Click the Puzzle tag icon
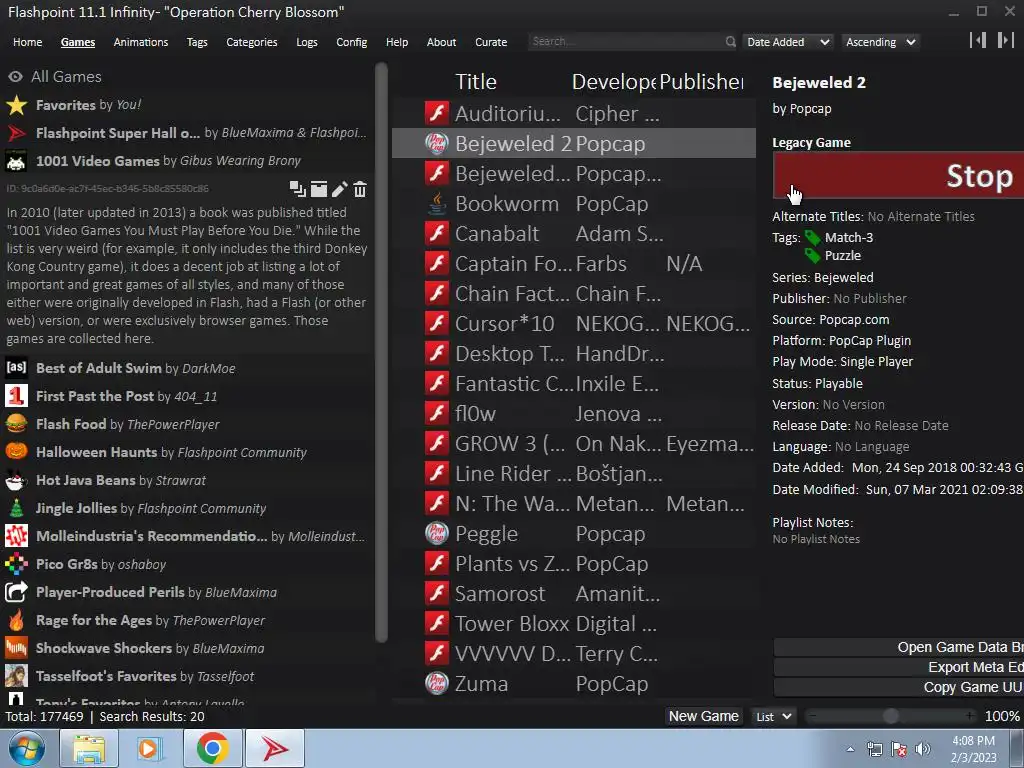The width and height of the screenshot is (1024, 768). 812,255
